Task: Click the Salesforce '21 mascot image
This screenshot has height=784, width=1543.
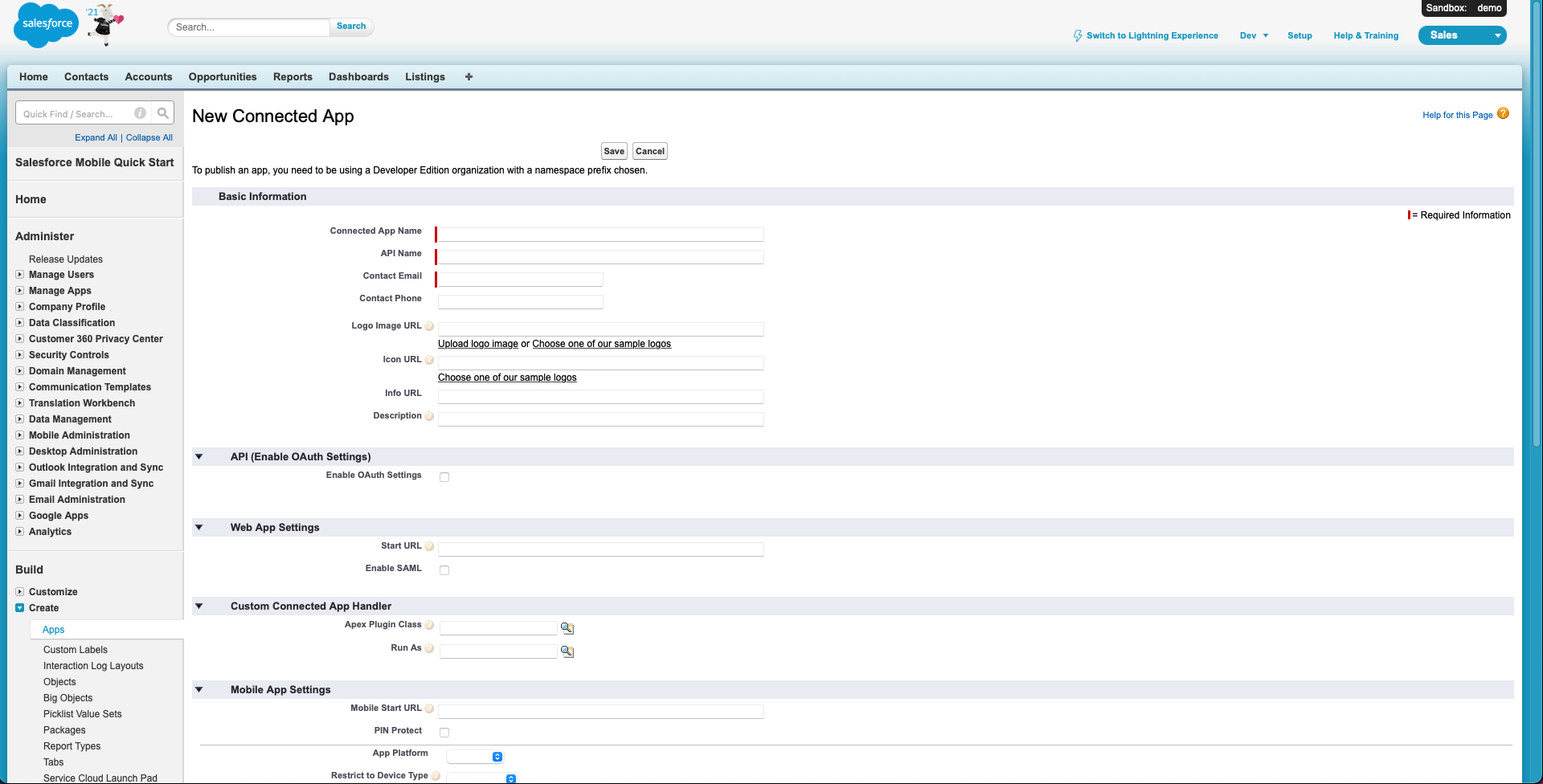Action: (x=105, y=24)
